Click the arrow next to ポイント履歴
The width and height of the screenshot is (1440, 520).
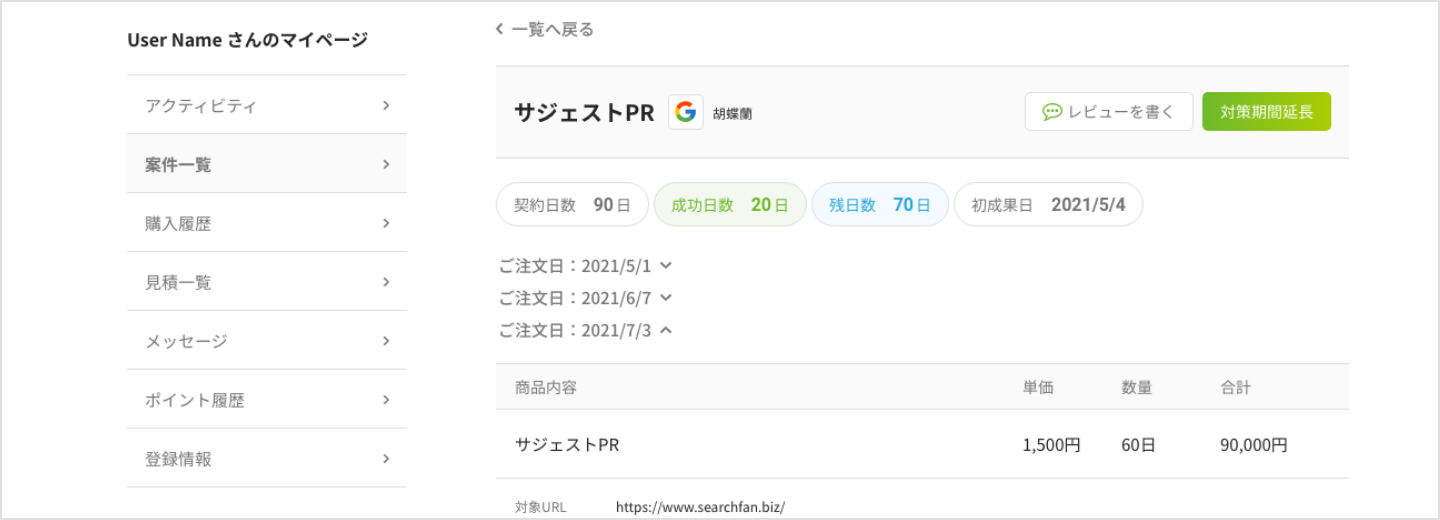(386, 400)
